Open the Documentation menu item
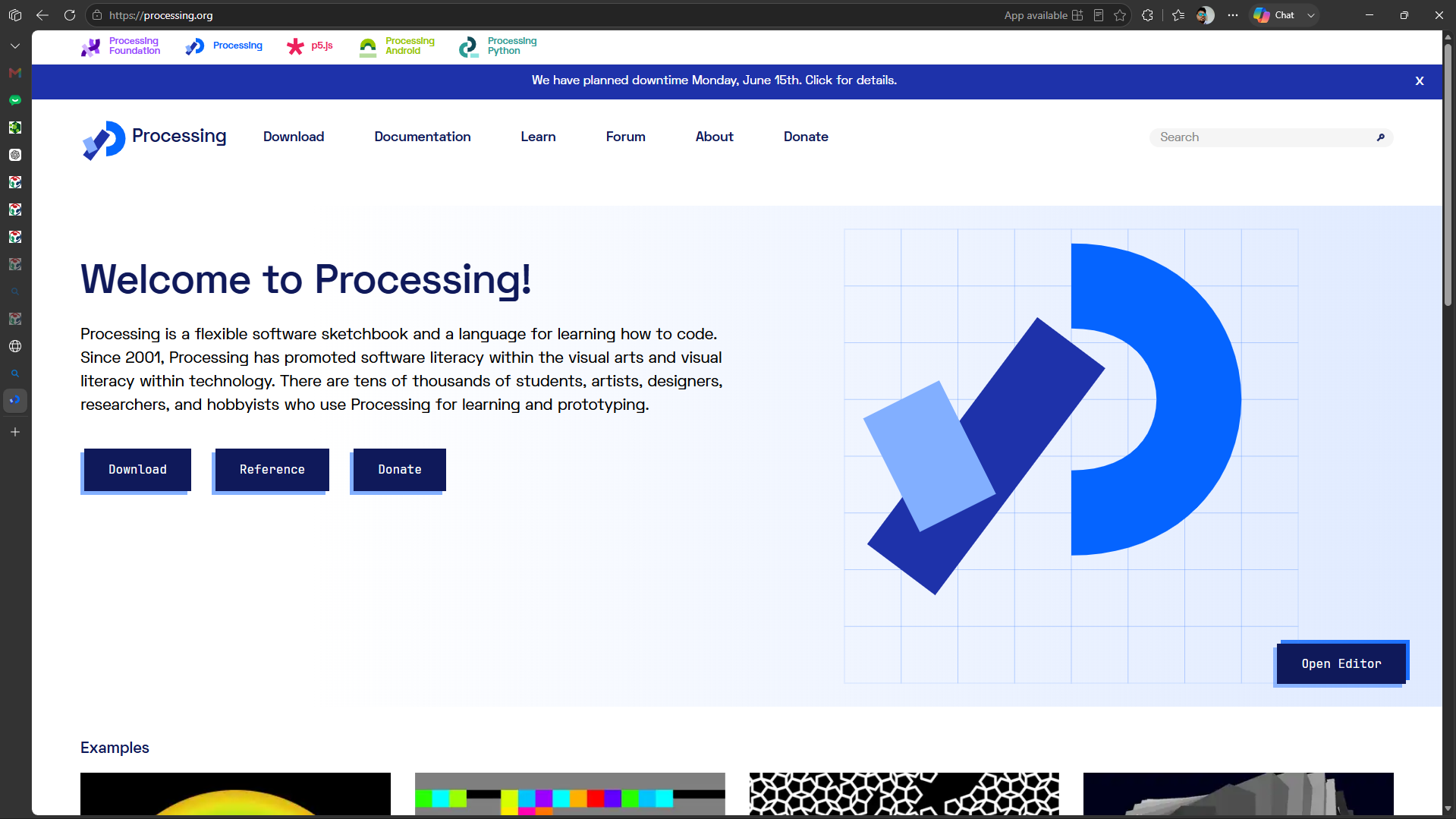 [x=423, y=137]
